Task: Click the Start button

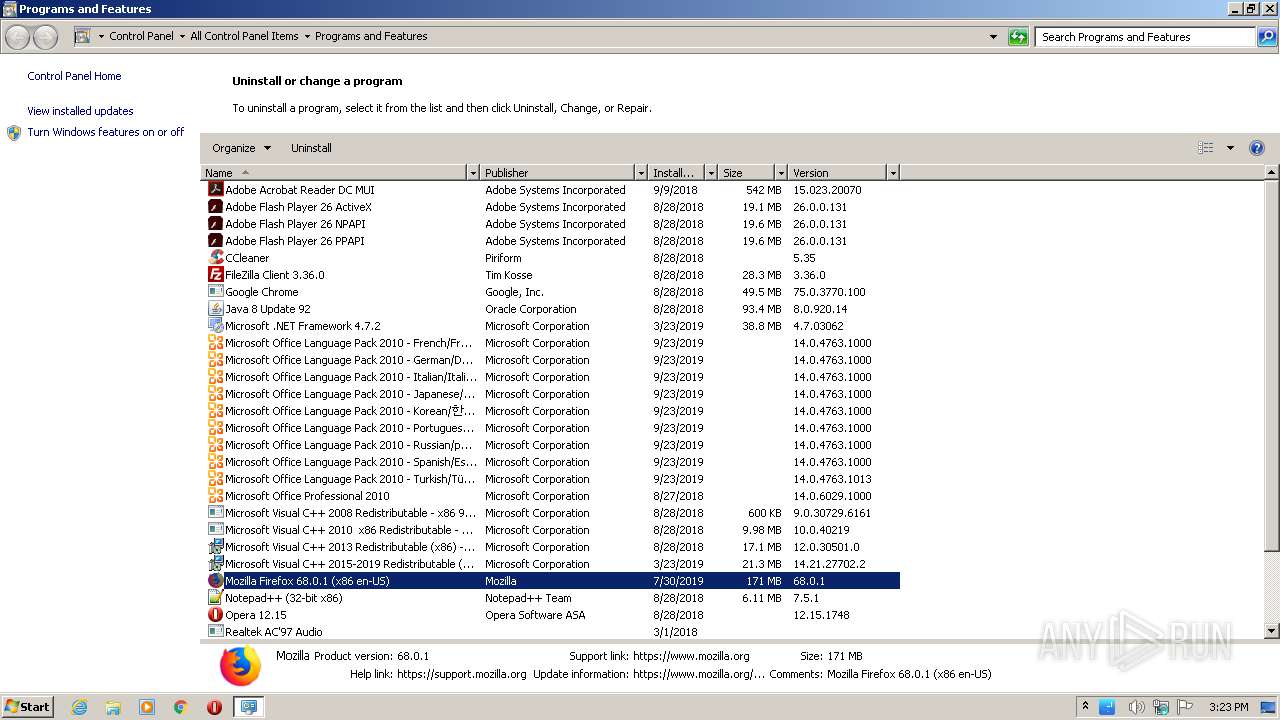Action: click(27, 707)
